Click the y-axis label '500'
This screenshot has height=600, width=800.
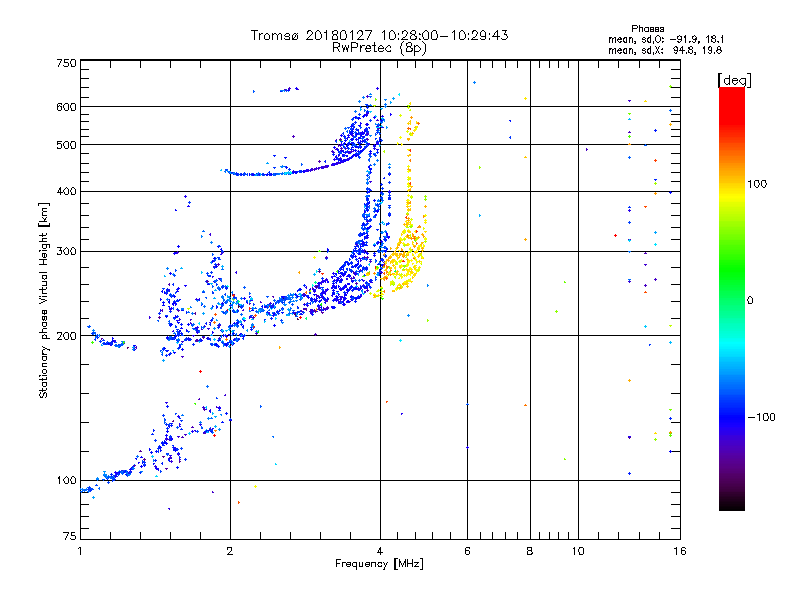[66, 145]
